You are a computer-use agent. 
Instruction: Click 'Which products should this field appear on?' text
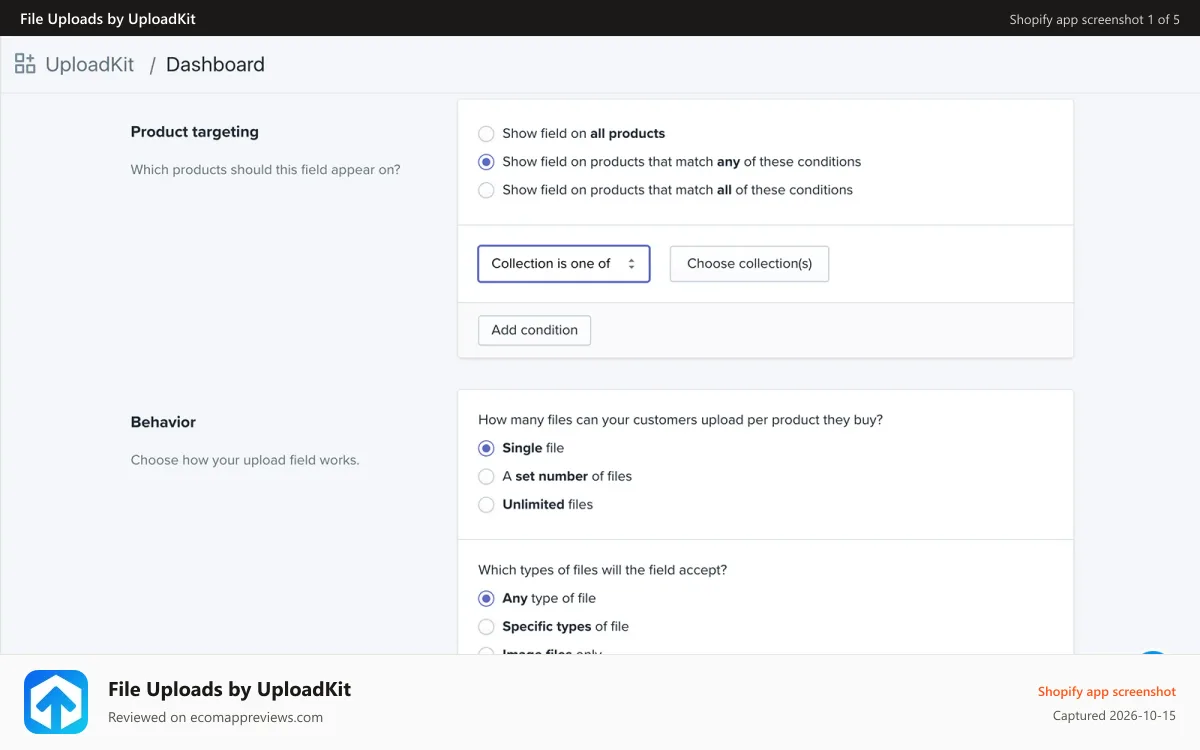265,169
